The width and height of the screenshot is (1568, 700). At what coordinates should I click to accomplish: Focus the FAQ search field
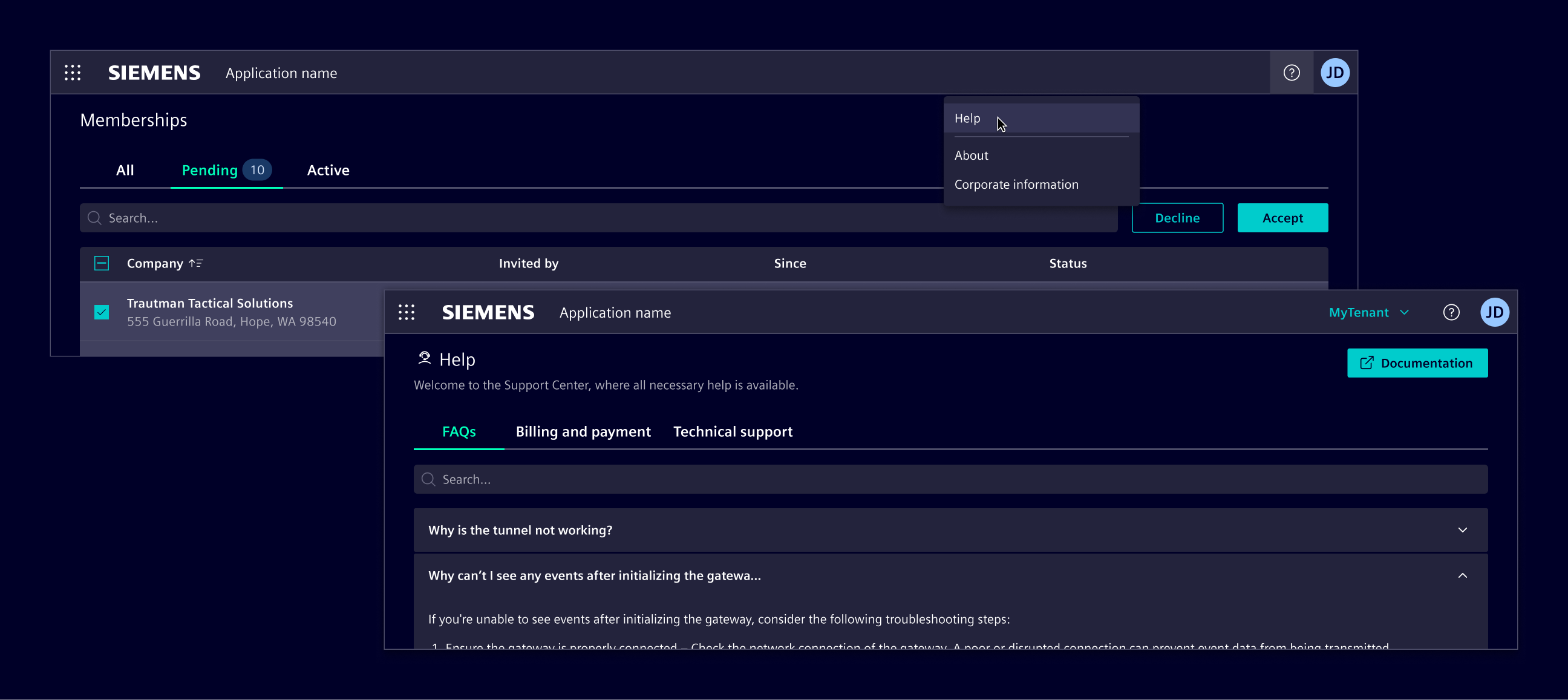950,480
